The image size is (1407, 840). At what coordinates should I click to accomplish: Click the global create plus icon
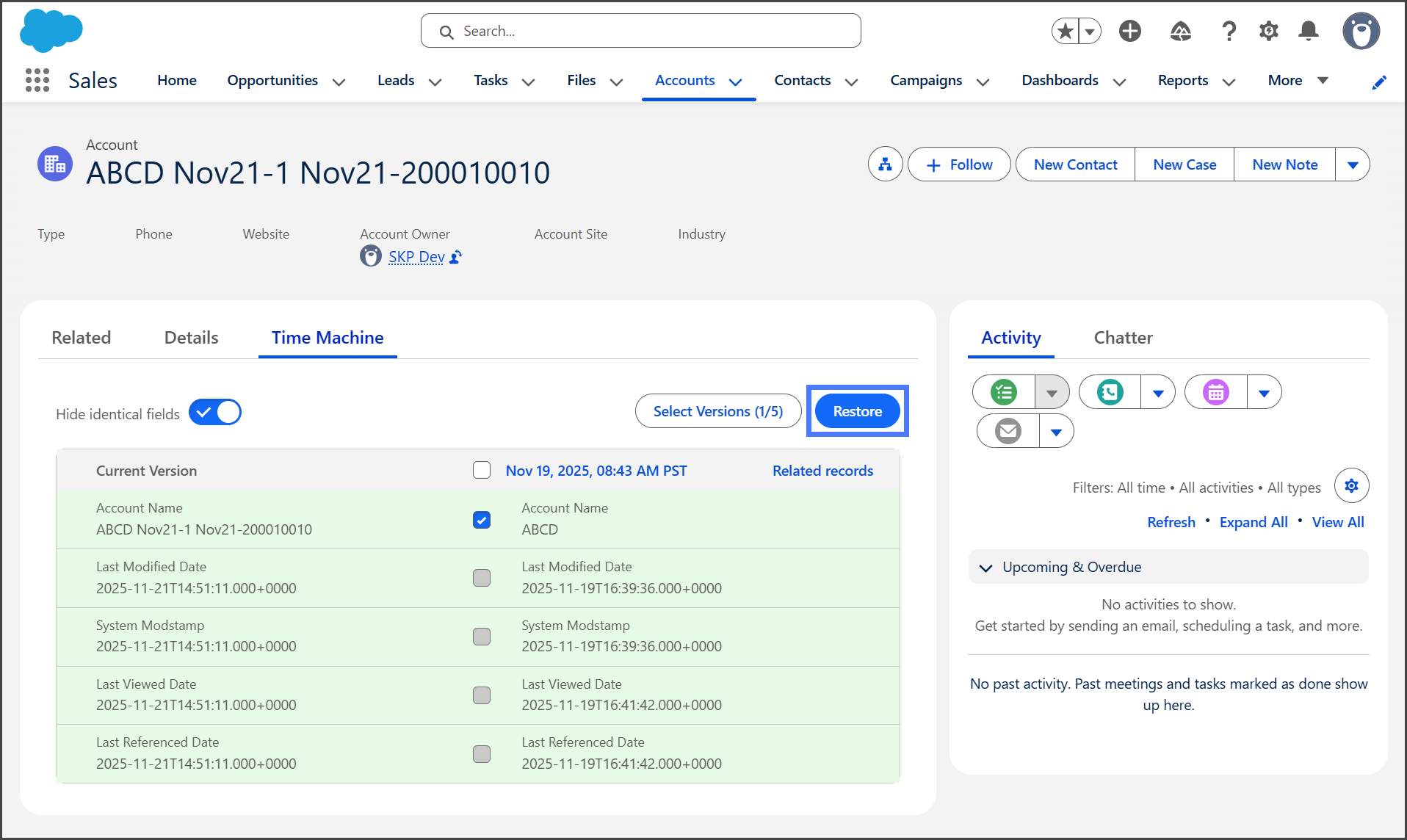click(x=1129, y=31)
